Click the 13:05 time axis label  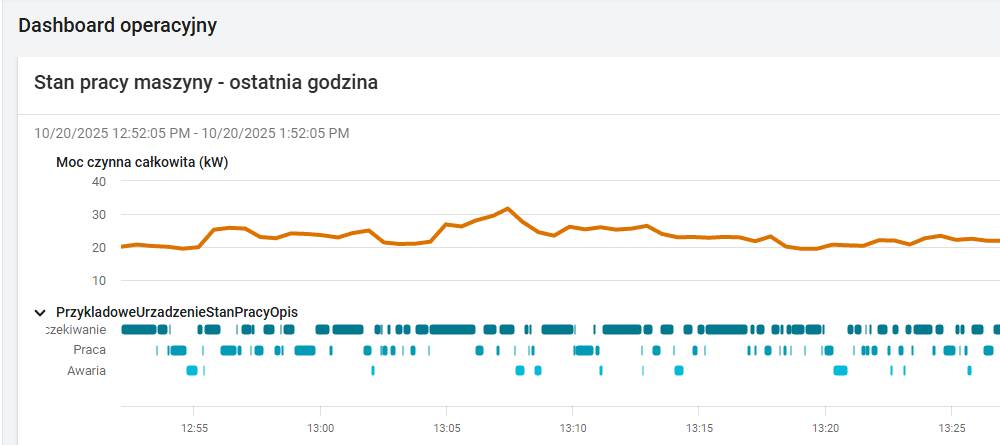[x=445, y=425]
